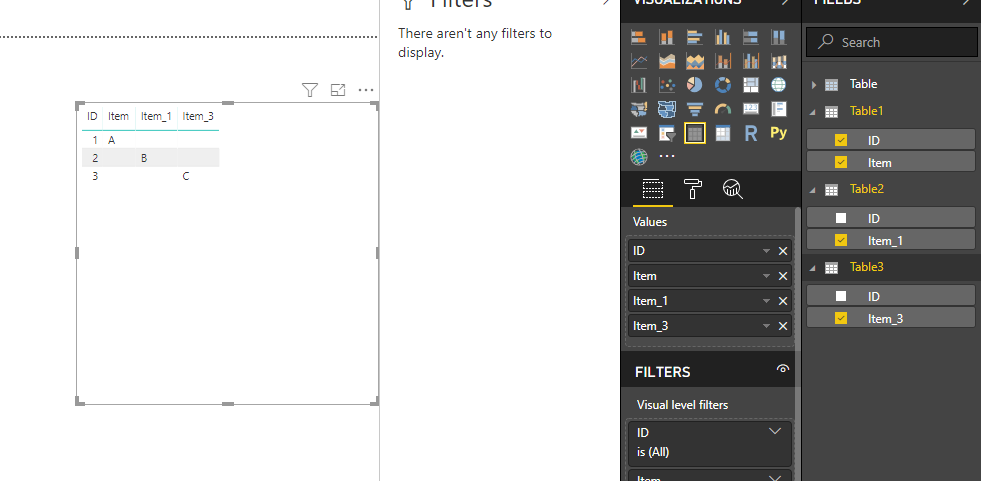The image size is (981, 481).
Task: Check the ID field under Table3
Action: [x=841, y=296]
